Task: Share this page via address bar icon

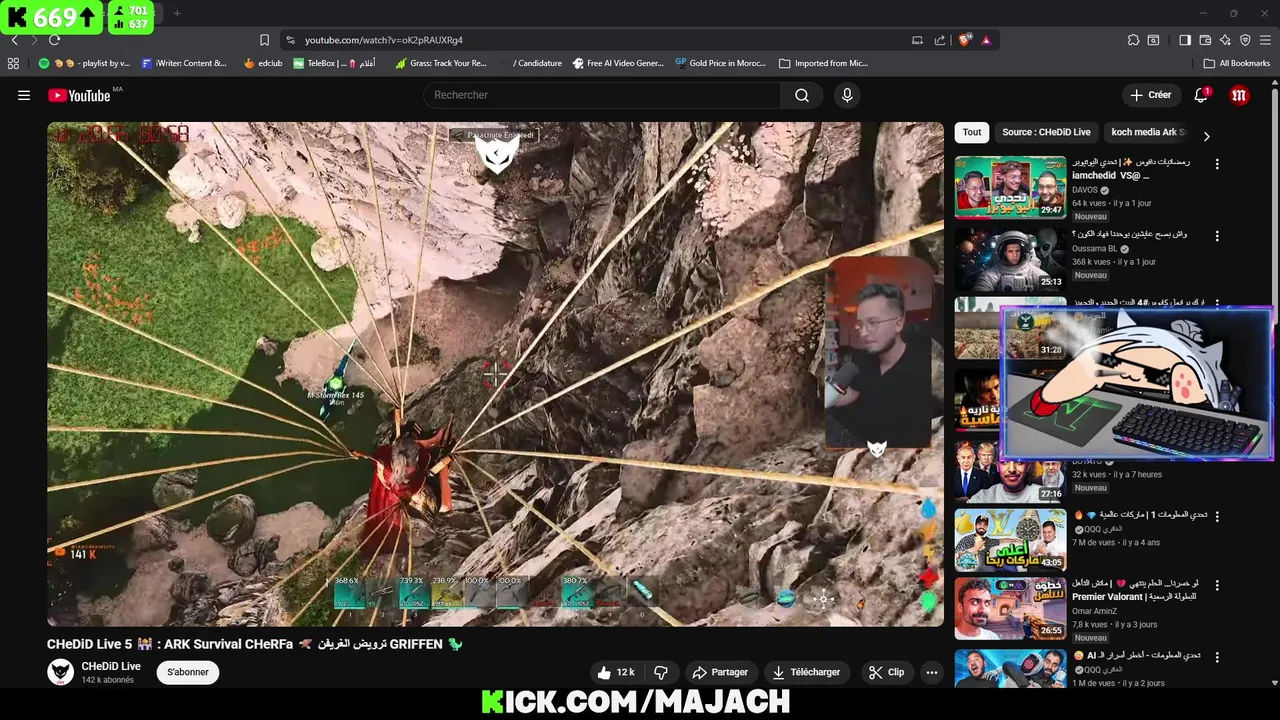Action: [x=940, y=40]
